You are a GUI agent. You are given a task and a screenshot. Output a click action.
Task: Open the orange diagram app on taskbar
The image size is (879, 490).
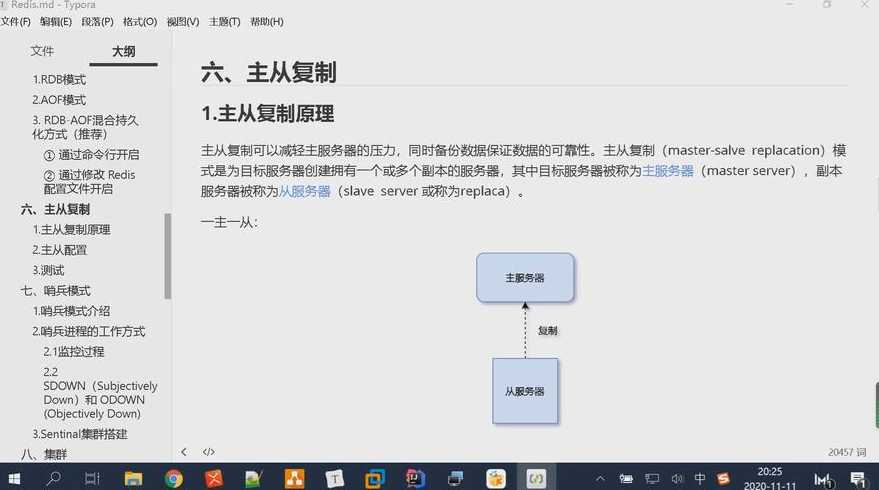click(x=294, y=478)
